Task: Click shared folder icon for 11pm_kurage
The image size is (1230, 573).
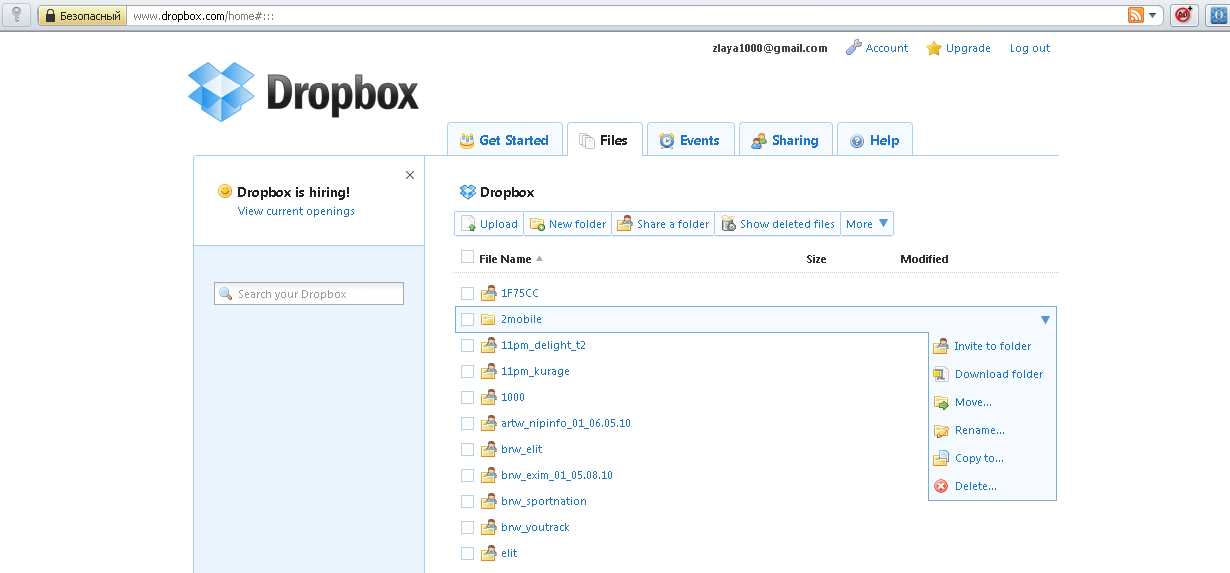Action: (489, 371)
